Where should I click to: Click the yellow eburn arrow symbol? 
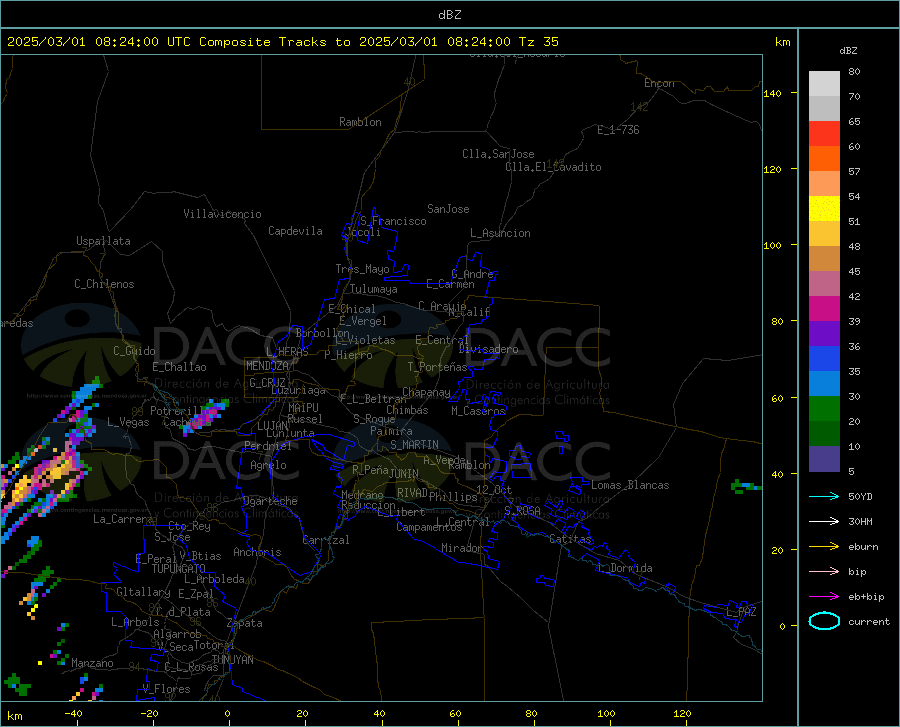coord(824,547)
